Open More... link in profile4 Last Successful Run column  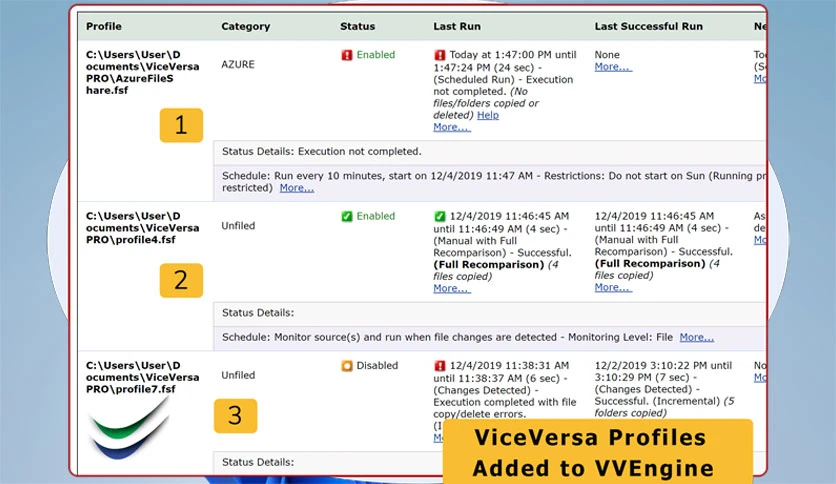tap(613, 287)
